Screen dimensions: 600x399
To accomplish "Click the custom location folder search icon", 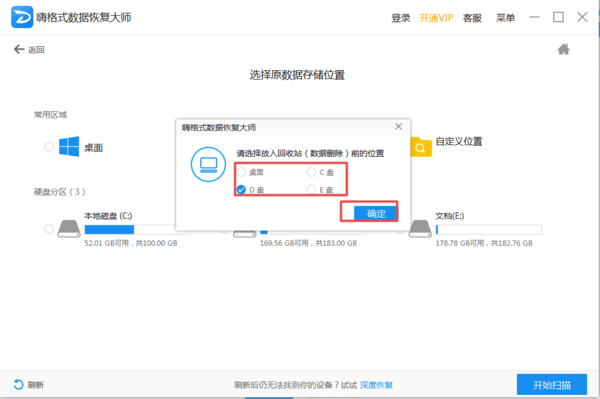I will [x=421, y=147].
